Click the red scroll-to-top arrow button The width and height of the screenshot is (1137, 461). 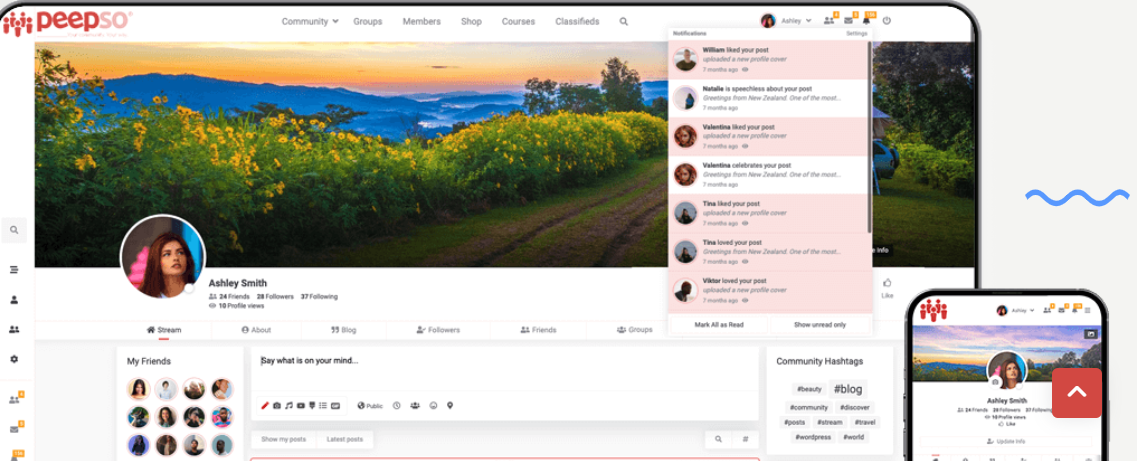1077,393
